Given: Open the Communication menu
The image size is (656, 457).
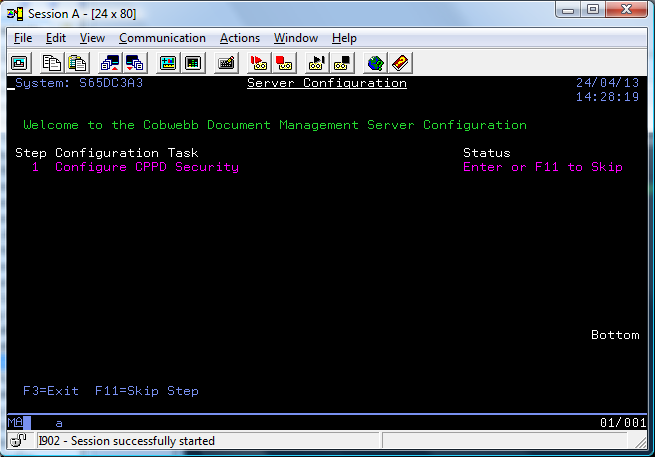Looking at the screenshot, I should (x=162, y=38).
